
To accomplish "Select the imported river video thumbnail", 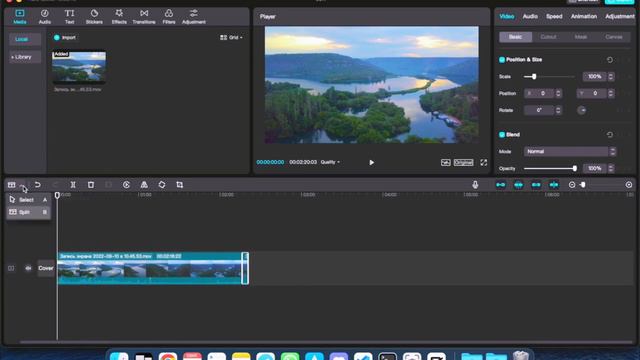I will coord(79,67).
